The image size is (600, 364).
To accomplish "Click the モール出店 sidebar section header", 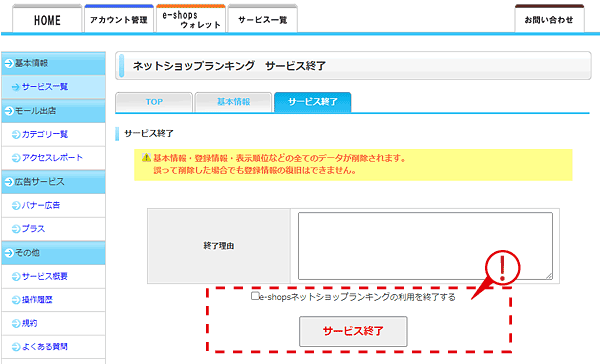I will click(x=53, y=111).
